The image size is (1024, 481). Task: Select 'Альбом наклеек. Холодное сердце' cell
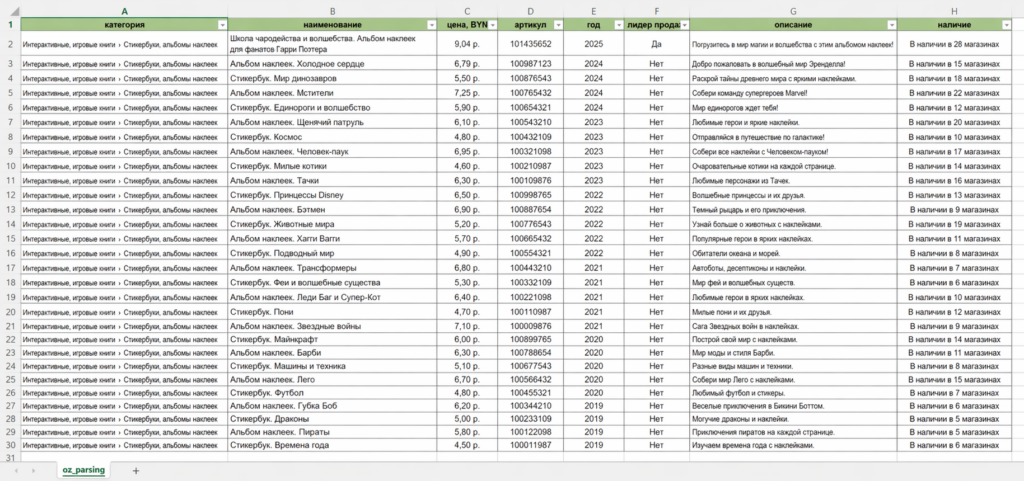coord(332,64)
